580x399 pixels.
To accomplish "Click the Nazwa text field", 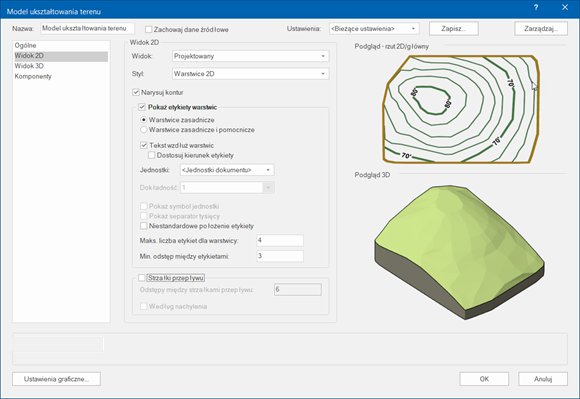I will 87,28.
